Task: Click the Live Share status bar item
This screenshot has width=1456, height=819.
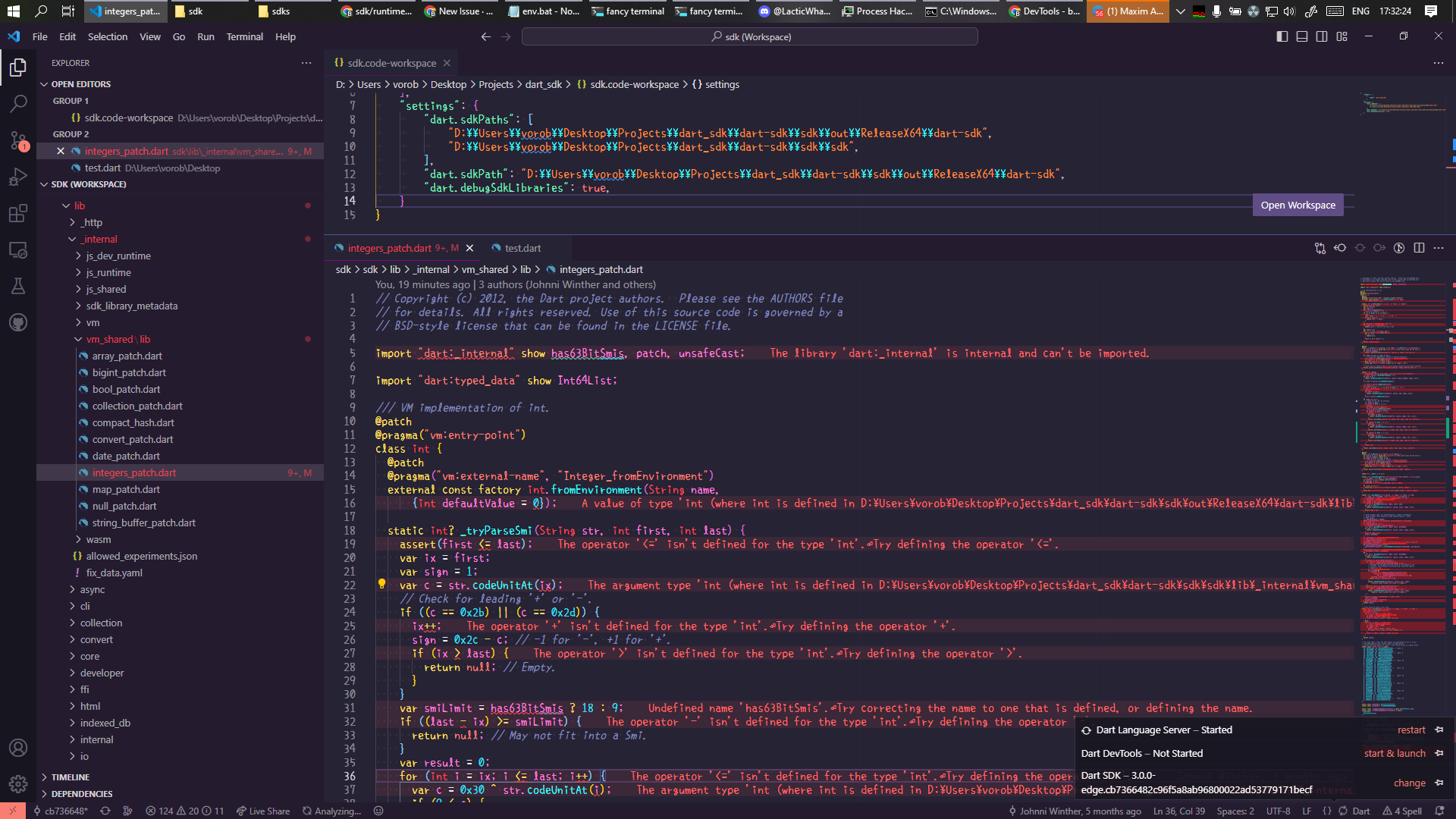Action: (263, 811)
